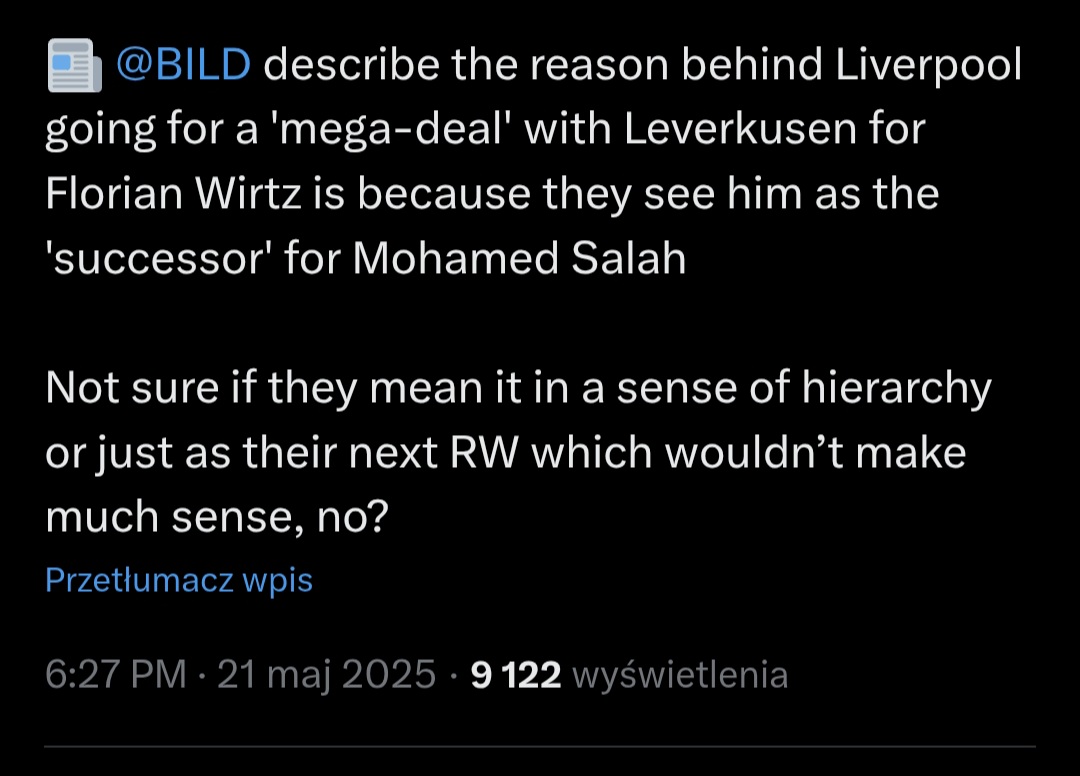Translate post via Przetłumacz wpis
Screen dimensions: 1080x776
179,580
